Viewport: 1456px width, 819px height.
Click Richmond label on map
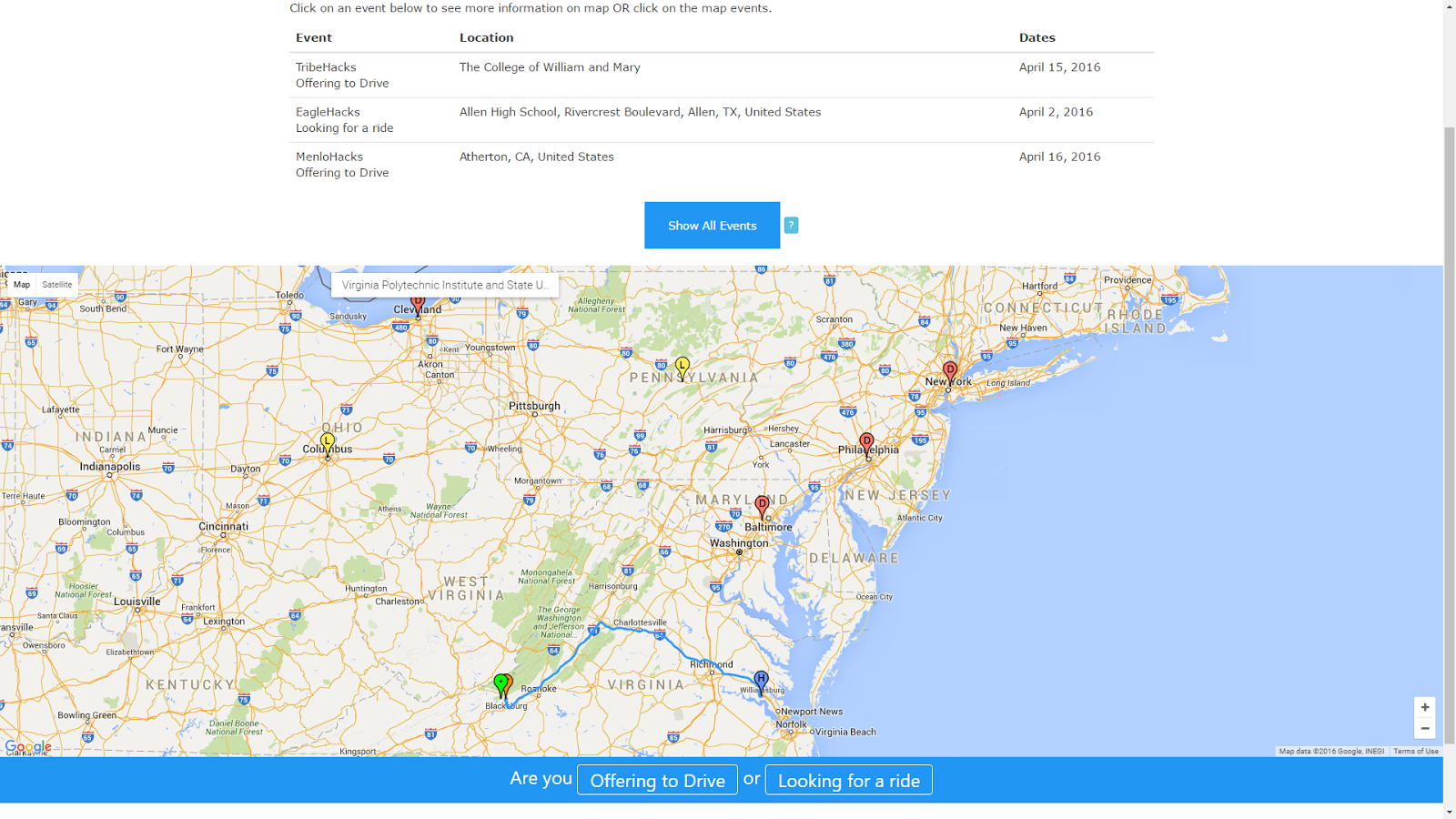pos(712,664)
